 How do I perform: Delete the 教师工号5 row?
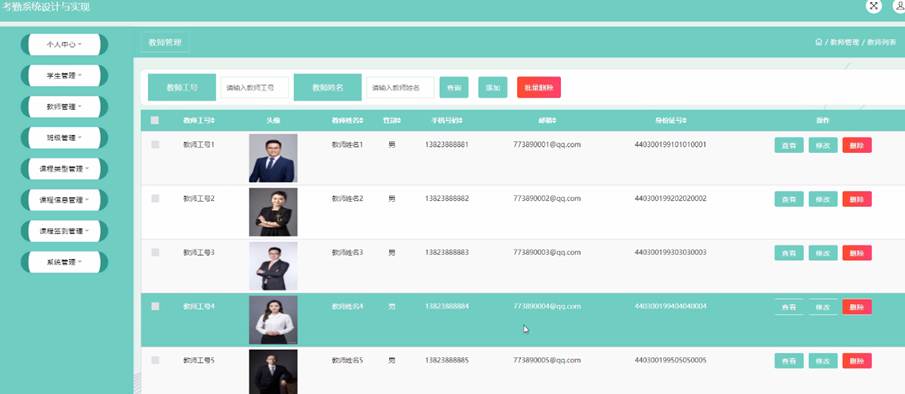857,361
